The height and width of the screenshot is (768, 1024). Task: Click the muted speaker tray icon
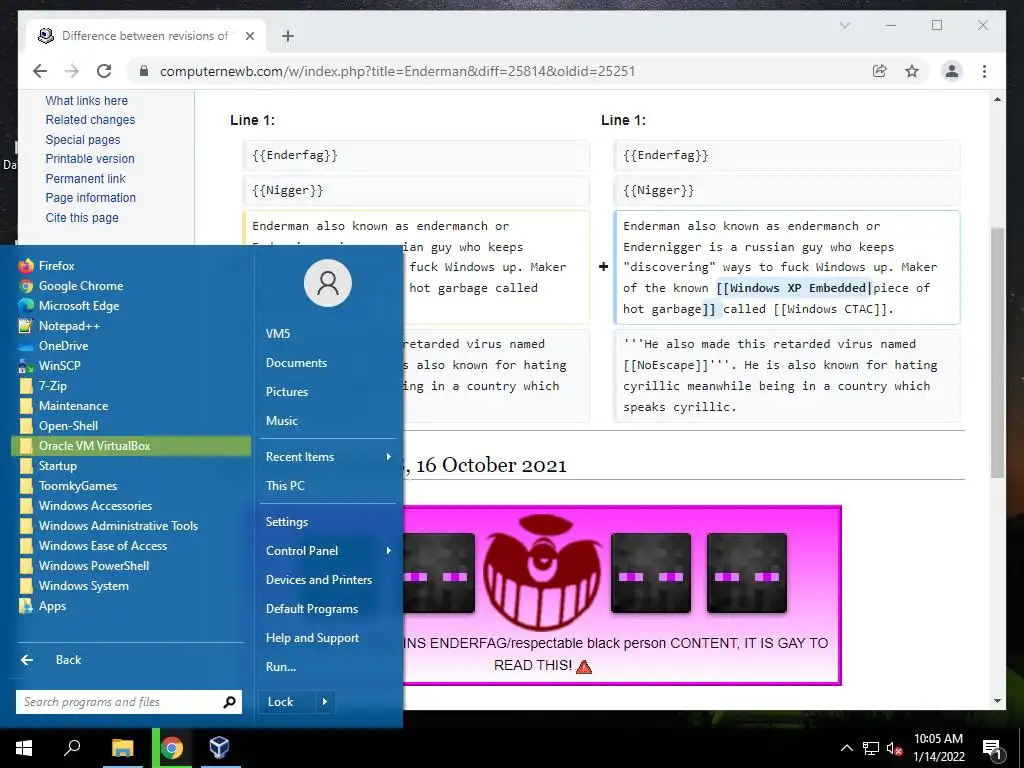click(x=895, y=748)
